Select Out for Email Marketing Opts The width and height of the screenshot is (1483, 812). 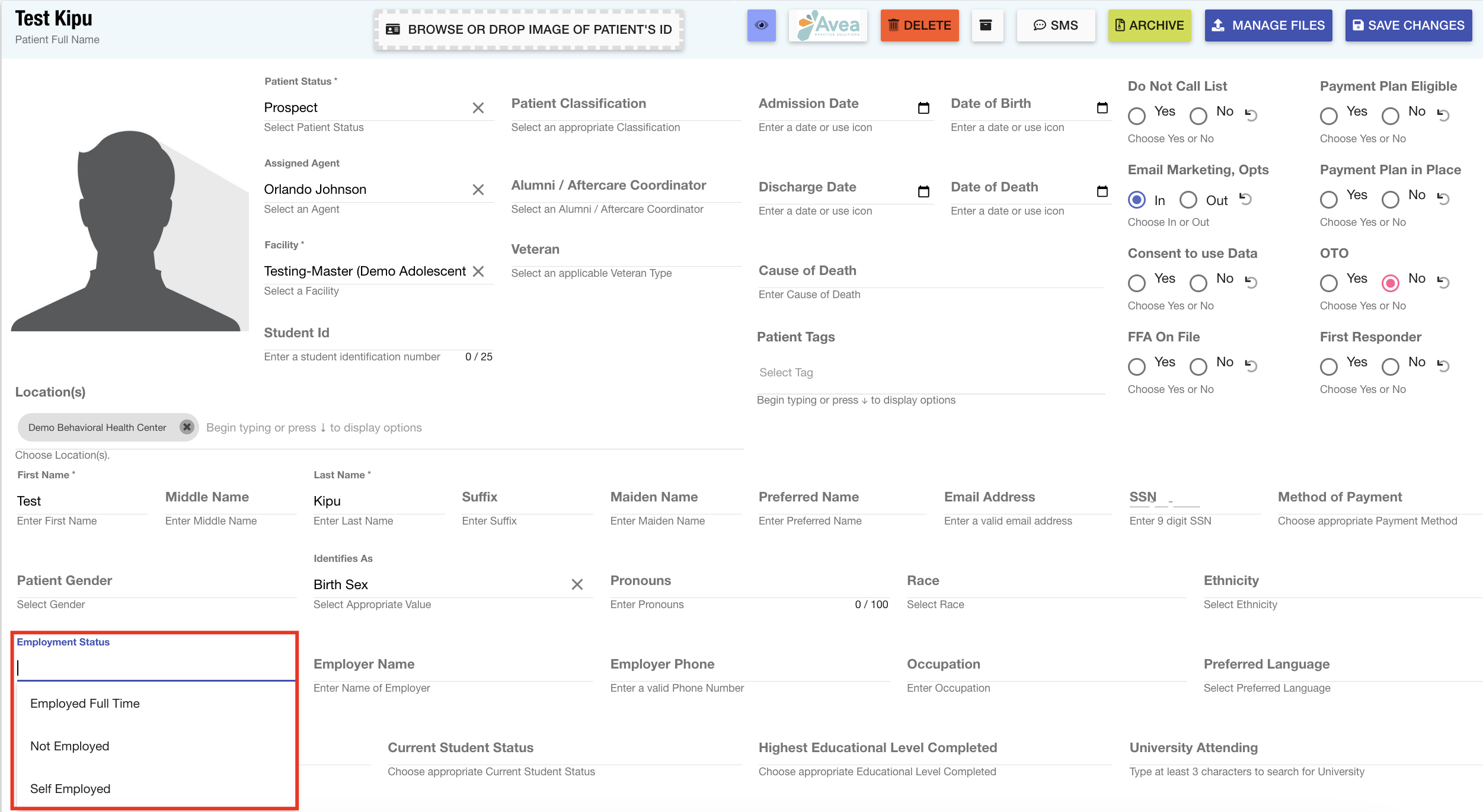click(x=1188, y=200)
